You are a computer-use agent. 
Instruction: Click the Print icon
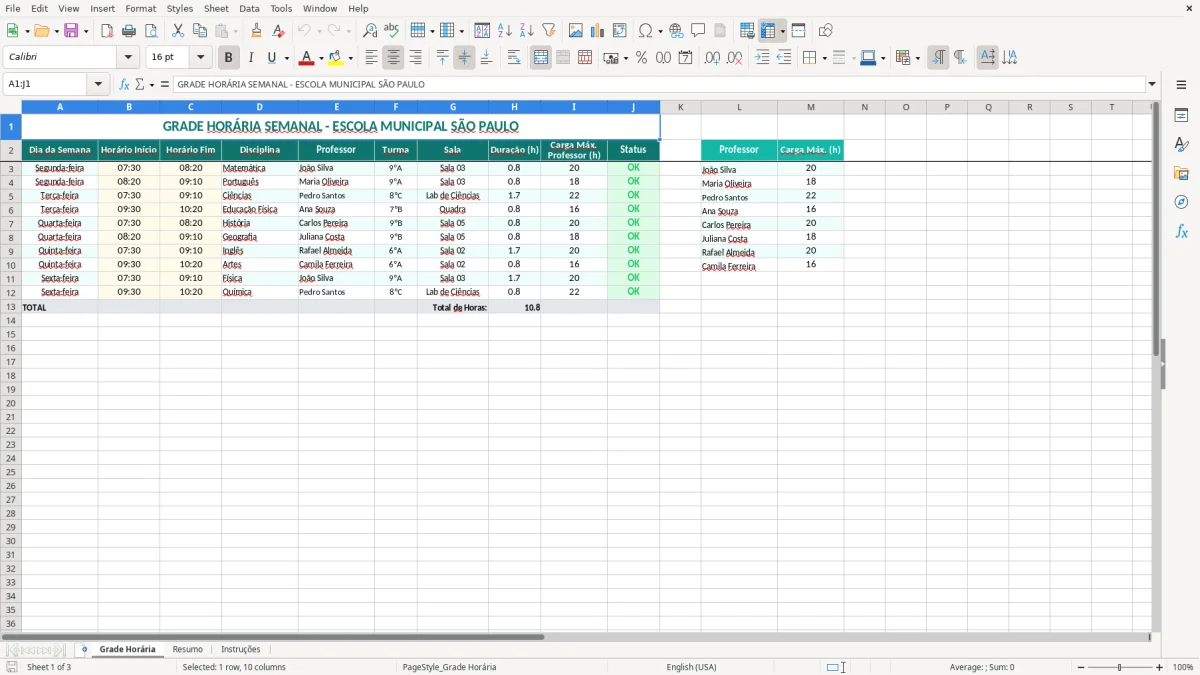(x=129, y=31)
